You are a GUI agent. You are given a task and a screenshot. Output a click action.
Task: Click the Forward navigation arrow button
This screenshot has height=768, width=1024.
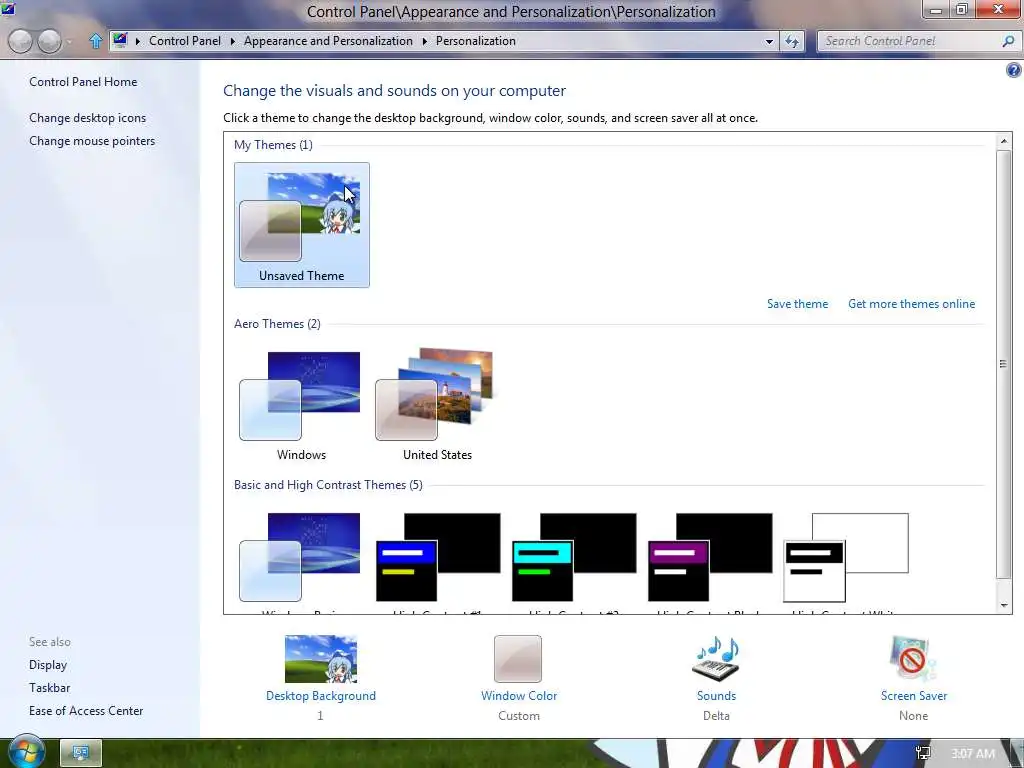[50, 41]
